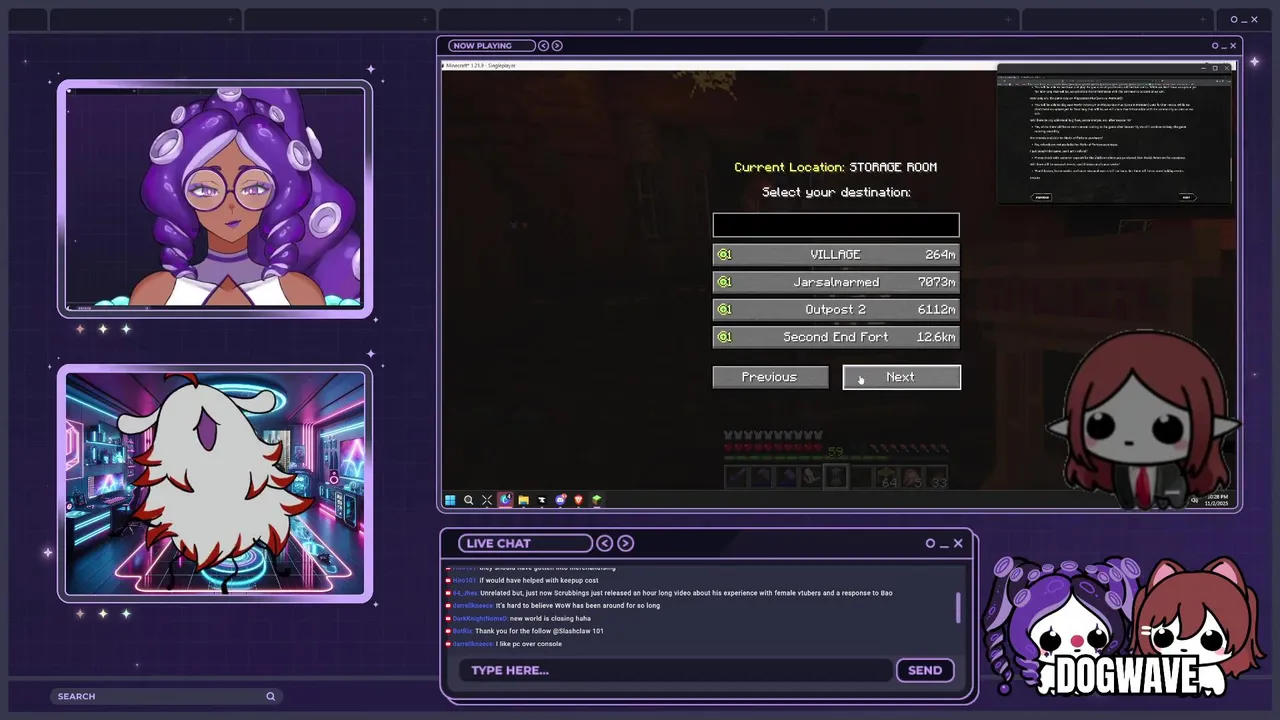Viewport: 1280px width, 720px height.
Task: Click the 'I like pc over console' message
Action: [x=528, y=644]
